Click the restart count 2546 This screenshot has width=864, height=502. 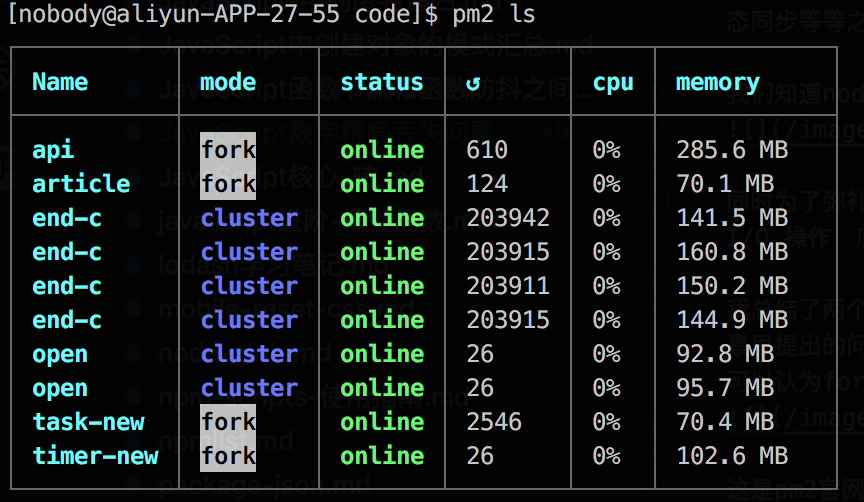pos(494,422)
